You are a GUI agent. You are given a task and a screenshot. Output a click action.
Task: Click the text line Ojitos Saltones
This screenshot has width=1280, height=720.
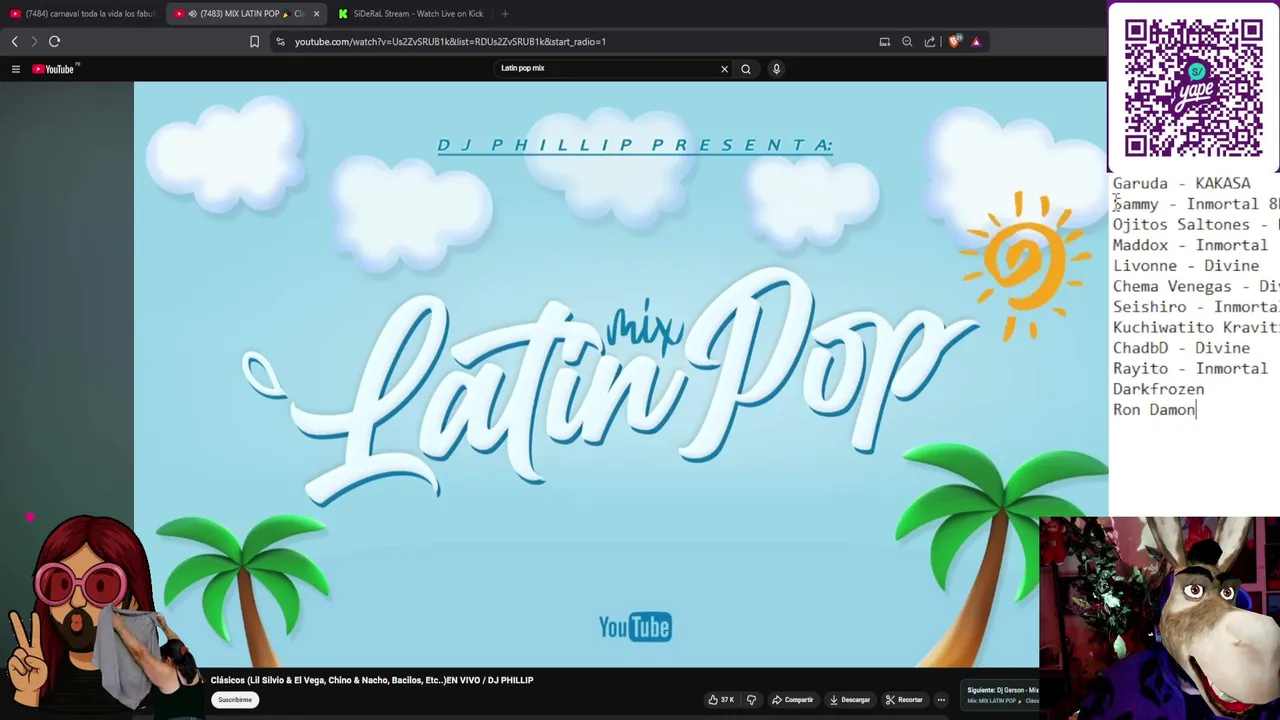(x=1196, y=225)
